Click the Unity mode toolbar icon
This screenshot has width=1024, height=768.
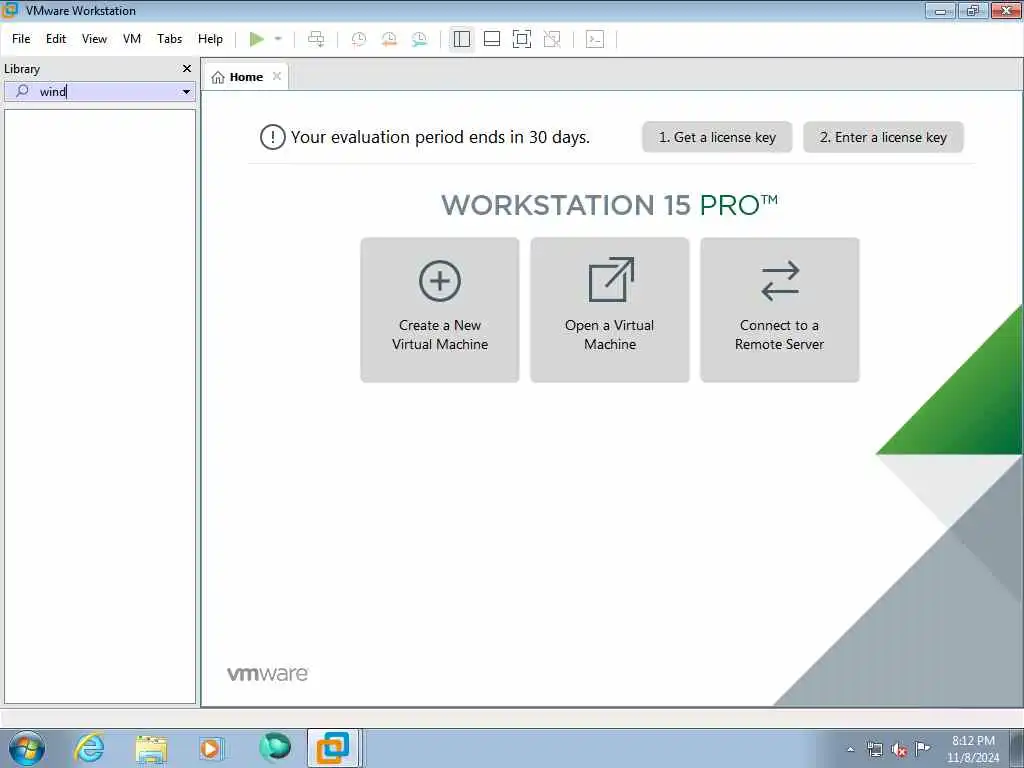pos(552,39)
